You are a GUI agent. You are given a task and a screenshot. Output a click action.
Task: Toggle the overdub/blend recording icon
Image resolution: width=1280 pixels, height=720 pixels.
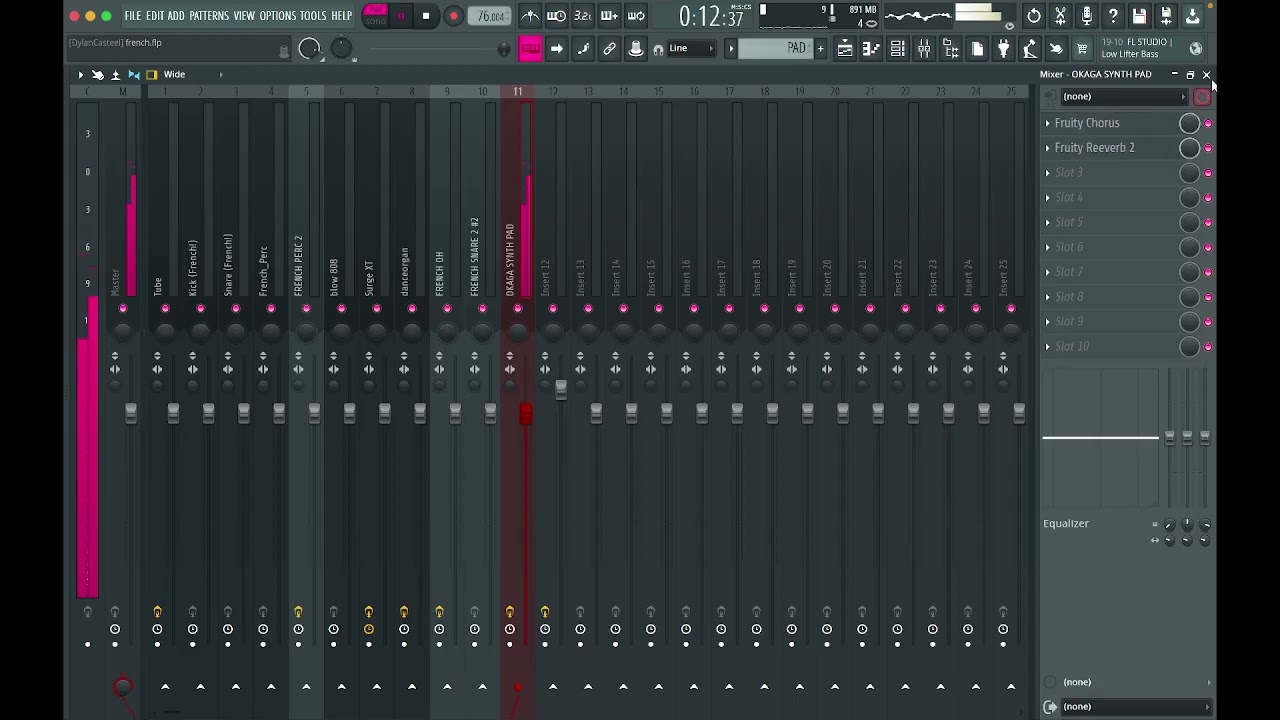click(609, 16)
